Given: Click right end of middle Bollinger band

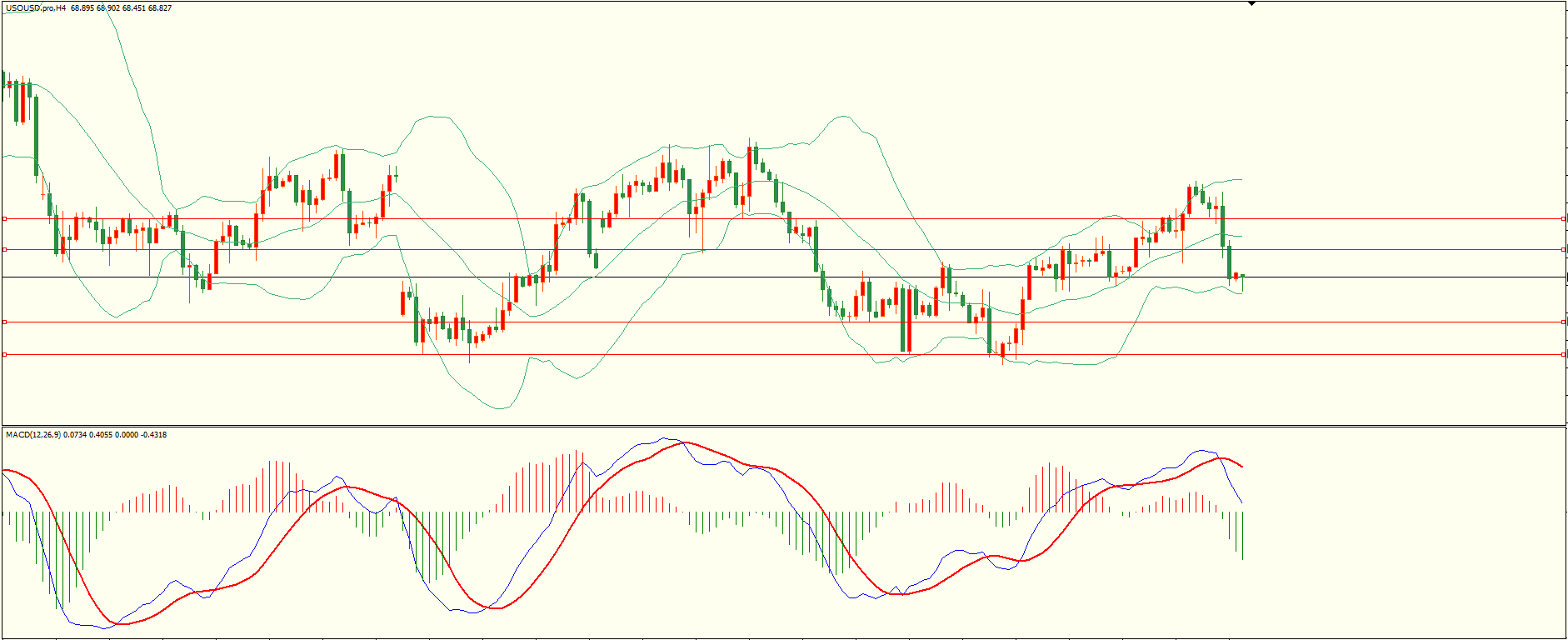Looking at the screenshot, I should (1241, 236).
